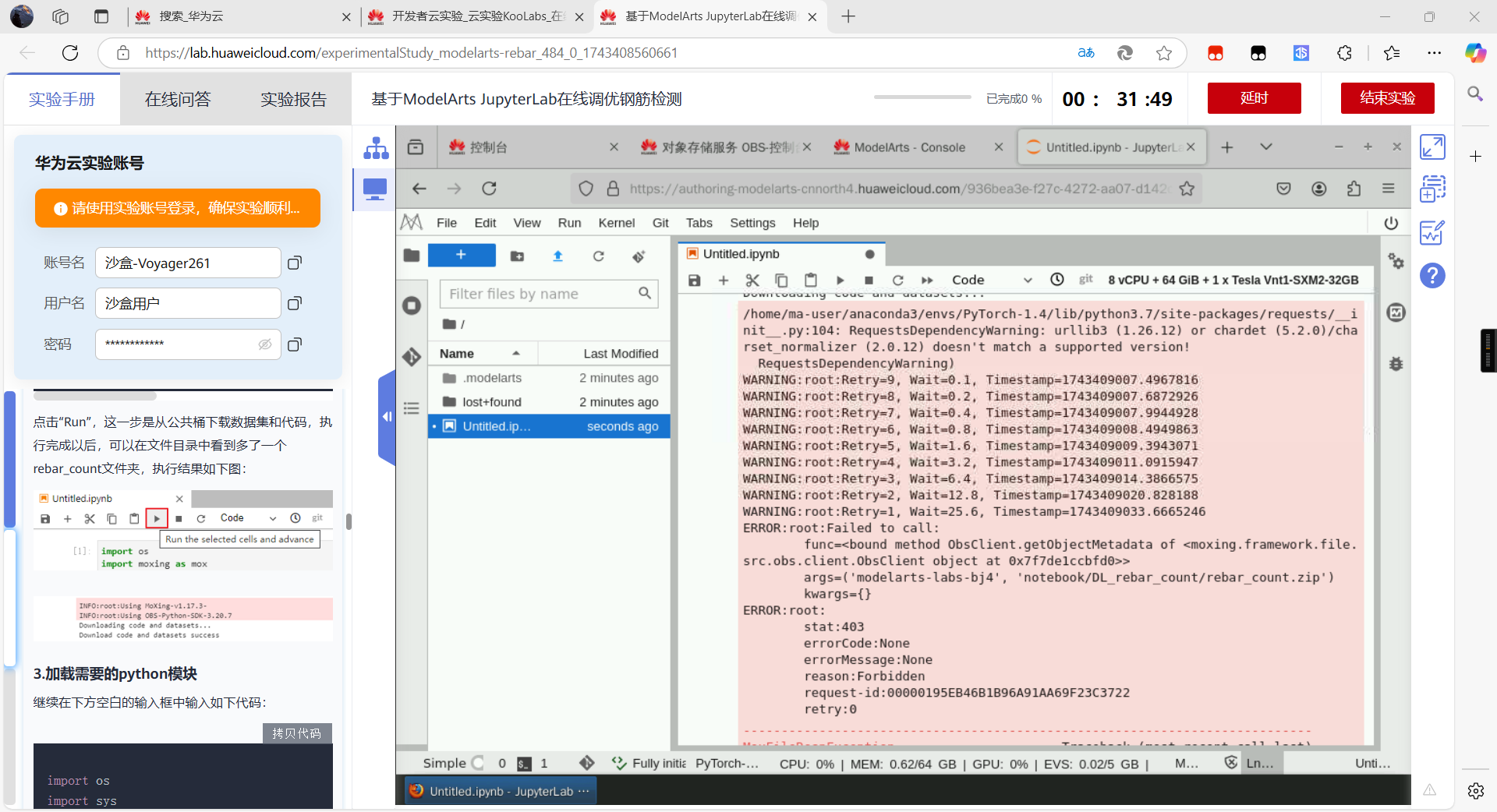Open the Run menu in JupyterLab

[569, 223]
